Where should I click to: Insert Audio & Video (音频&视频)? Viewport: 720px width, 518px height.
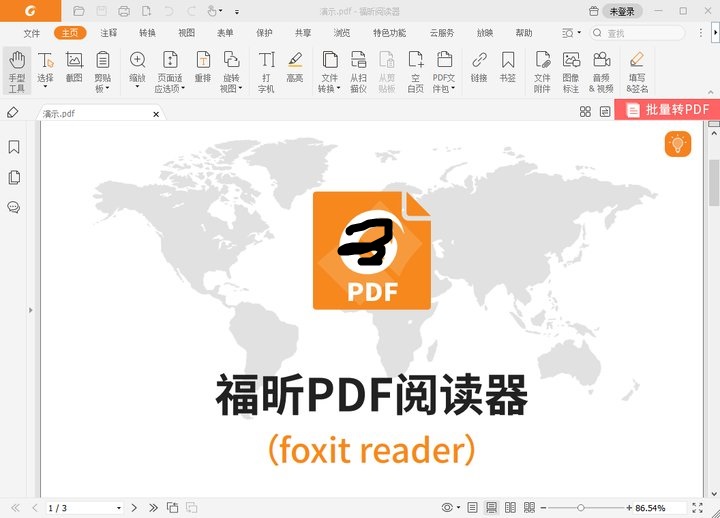click(x=601, y=72)
